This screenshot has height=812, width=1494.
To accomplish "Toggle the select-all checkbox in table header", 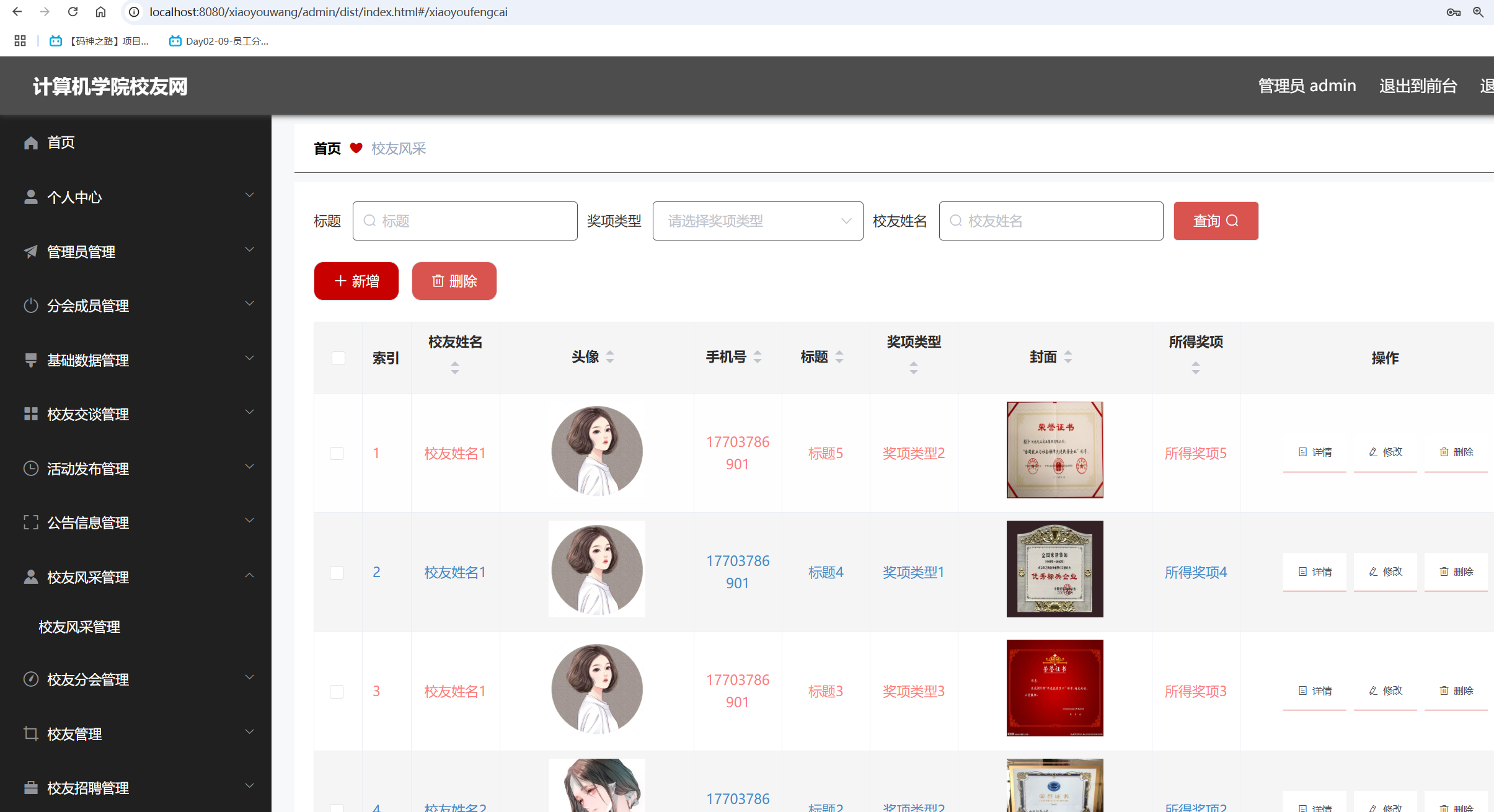I will click(338, 358).
